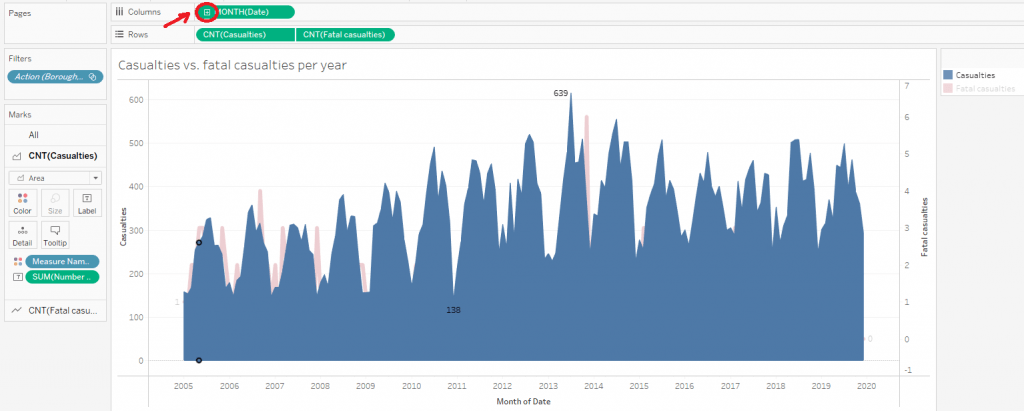The image size is (1024, 411).
Task: Open the Area mark type dropdown
Action: pos(54,177)
